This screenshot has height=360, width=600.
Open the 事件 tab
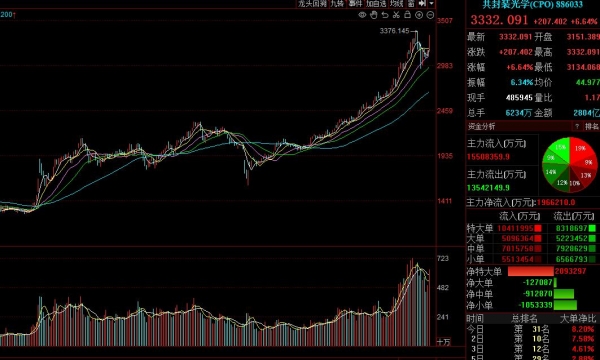pyautogui.click(x=355, y=3)
